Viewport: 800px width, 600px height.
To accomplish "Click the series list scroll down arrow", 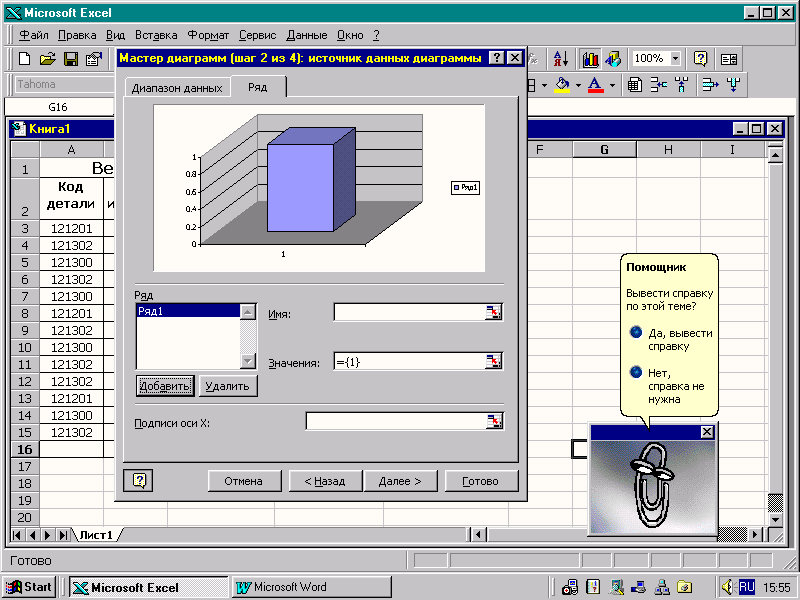I will click(x=247, y=361).
